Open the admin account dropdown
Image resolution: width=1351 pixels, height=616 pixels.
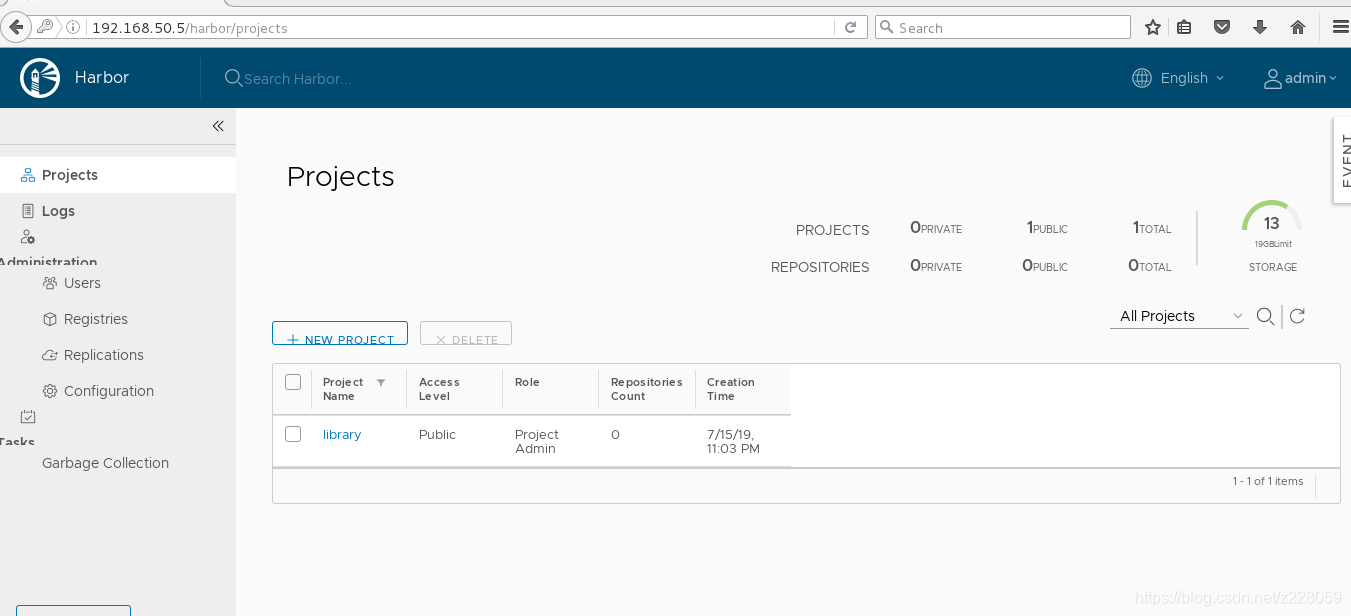click(x=1310, y=78)
